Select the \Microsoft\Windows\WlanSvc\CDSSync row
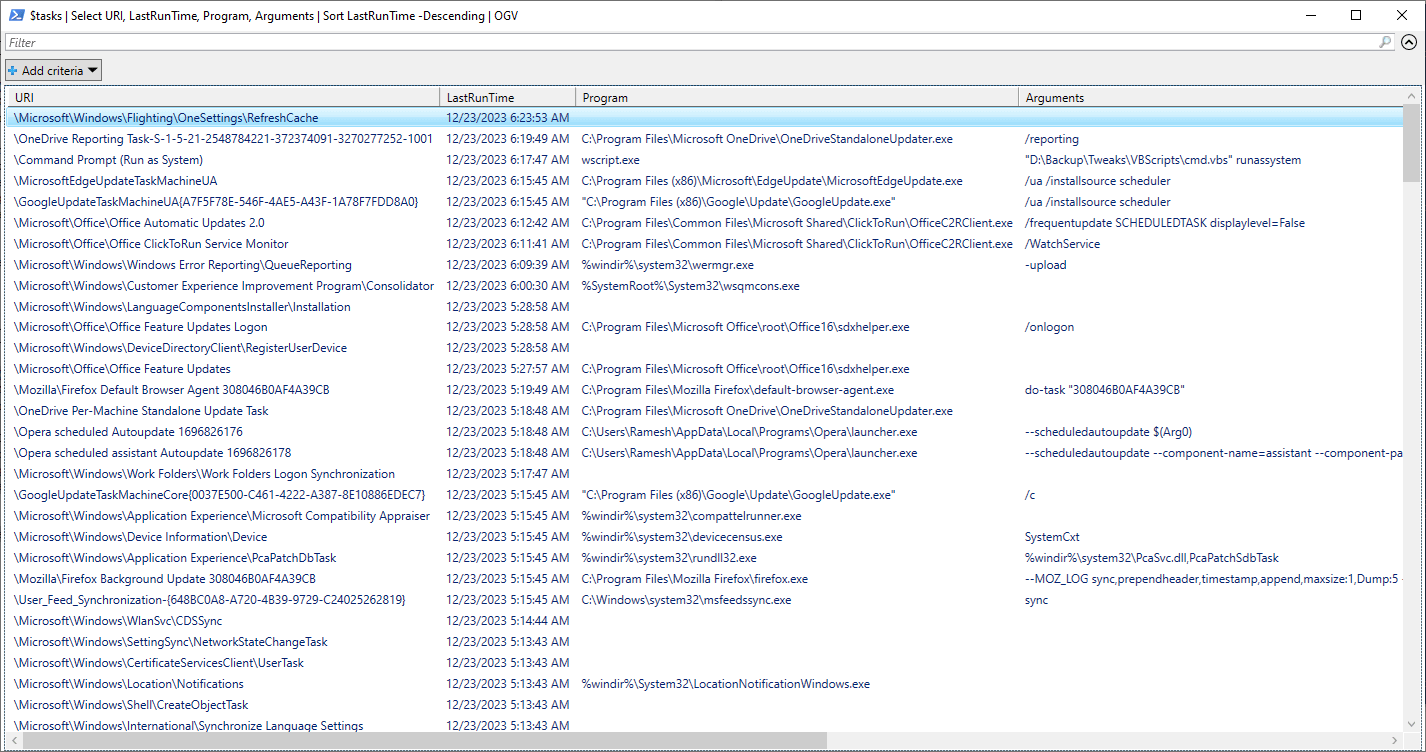This screenshot has width=1426, height=752. (705, 621)
